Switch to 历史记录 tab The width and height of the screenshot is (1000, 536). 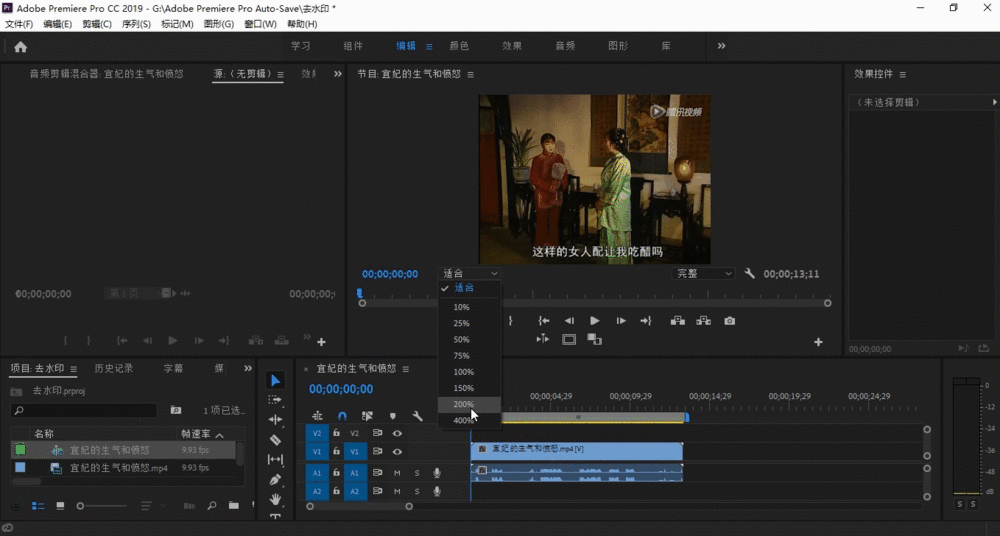pyautogui.click(x=114, y=368)
